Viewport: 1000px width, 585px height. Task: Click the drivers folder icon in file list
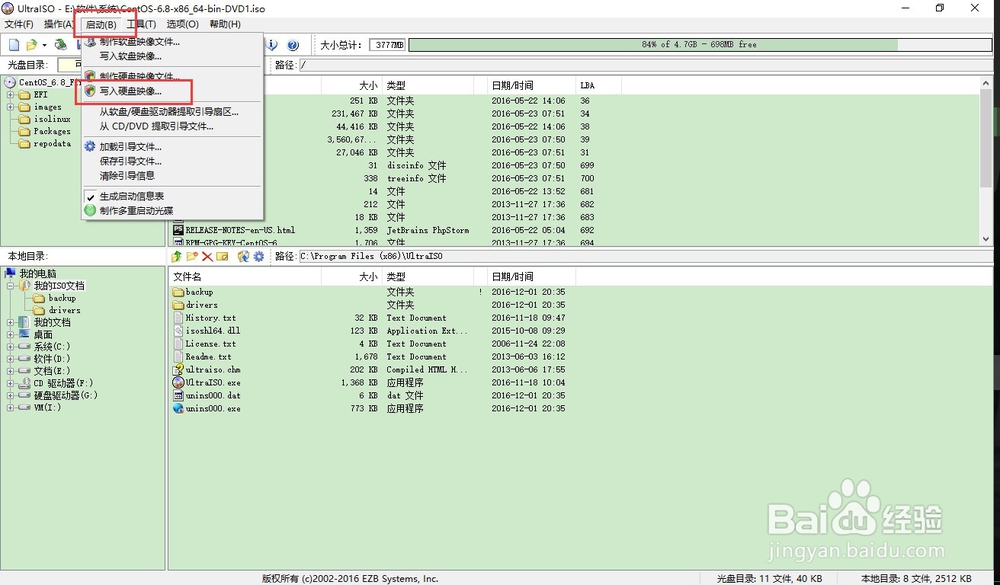[179, 305]
